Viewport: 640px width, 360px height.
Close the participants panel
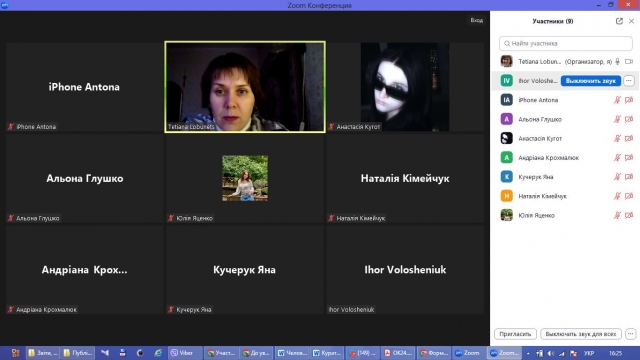631,21
